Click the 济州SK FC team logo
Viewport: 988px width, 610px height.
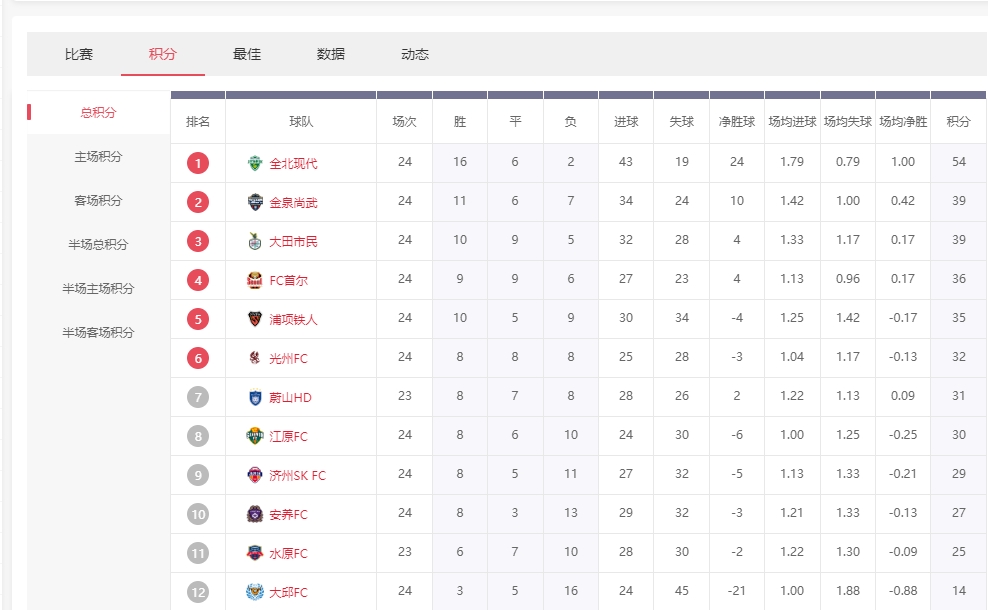tap(255, 475)
